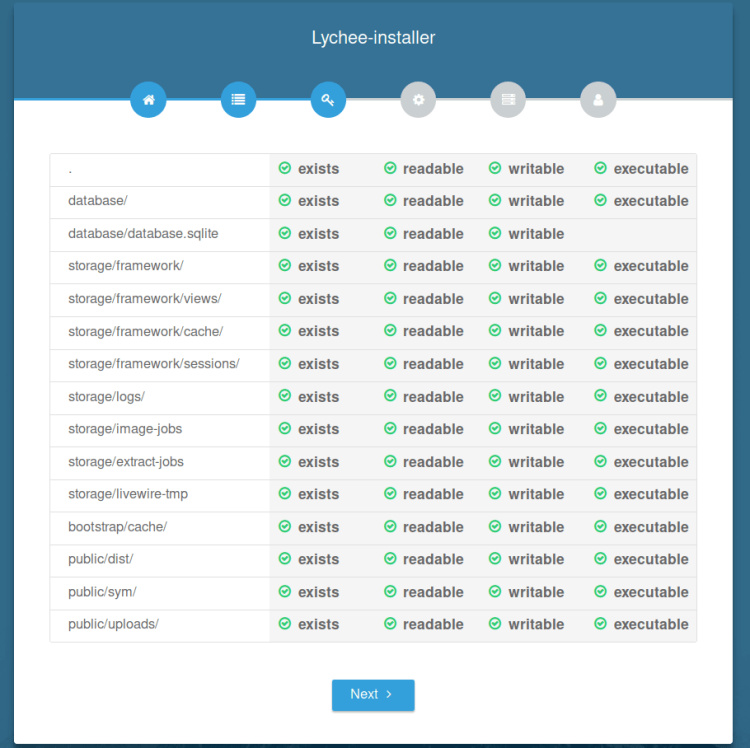Click the chevron arrow inside Next button
The height and width of the screenshot is (748, 750).
click(x=389, y=695)
